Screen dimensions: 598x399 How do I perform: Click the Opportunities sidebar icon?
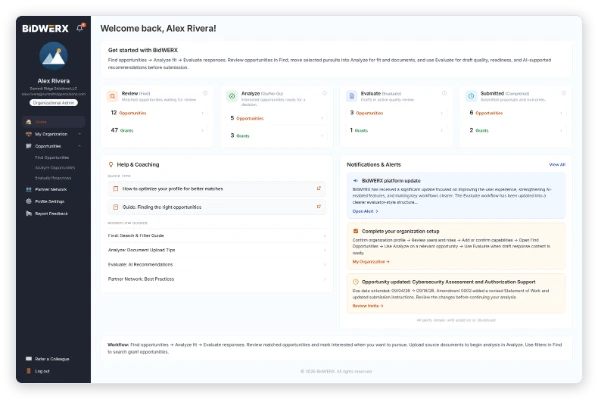pos(29,146)
